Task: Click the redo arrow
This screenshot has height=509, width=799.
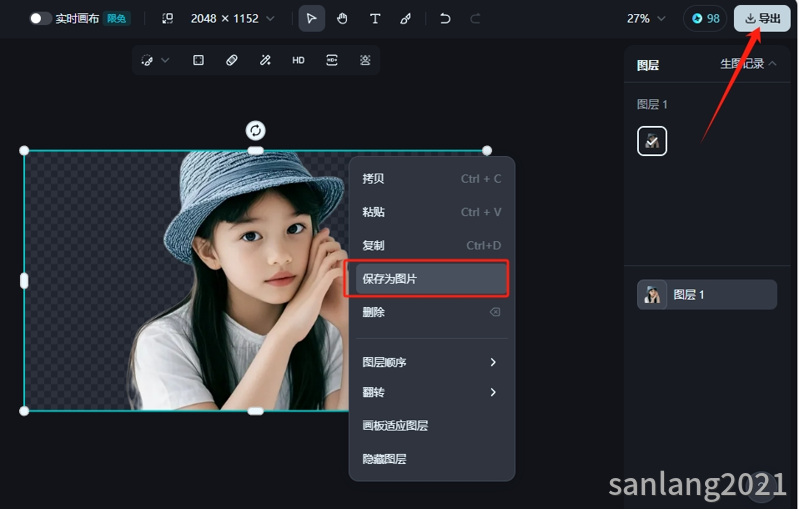Action: (x=475, y=19)
